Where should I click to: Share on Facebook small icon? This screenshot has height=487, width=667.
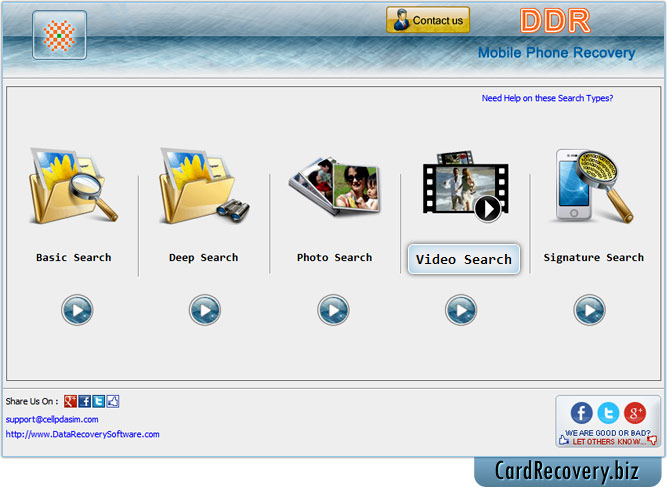click(x=85, y=401)
